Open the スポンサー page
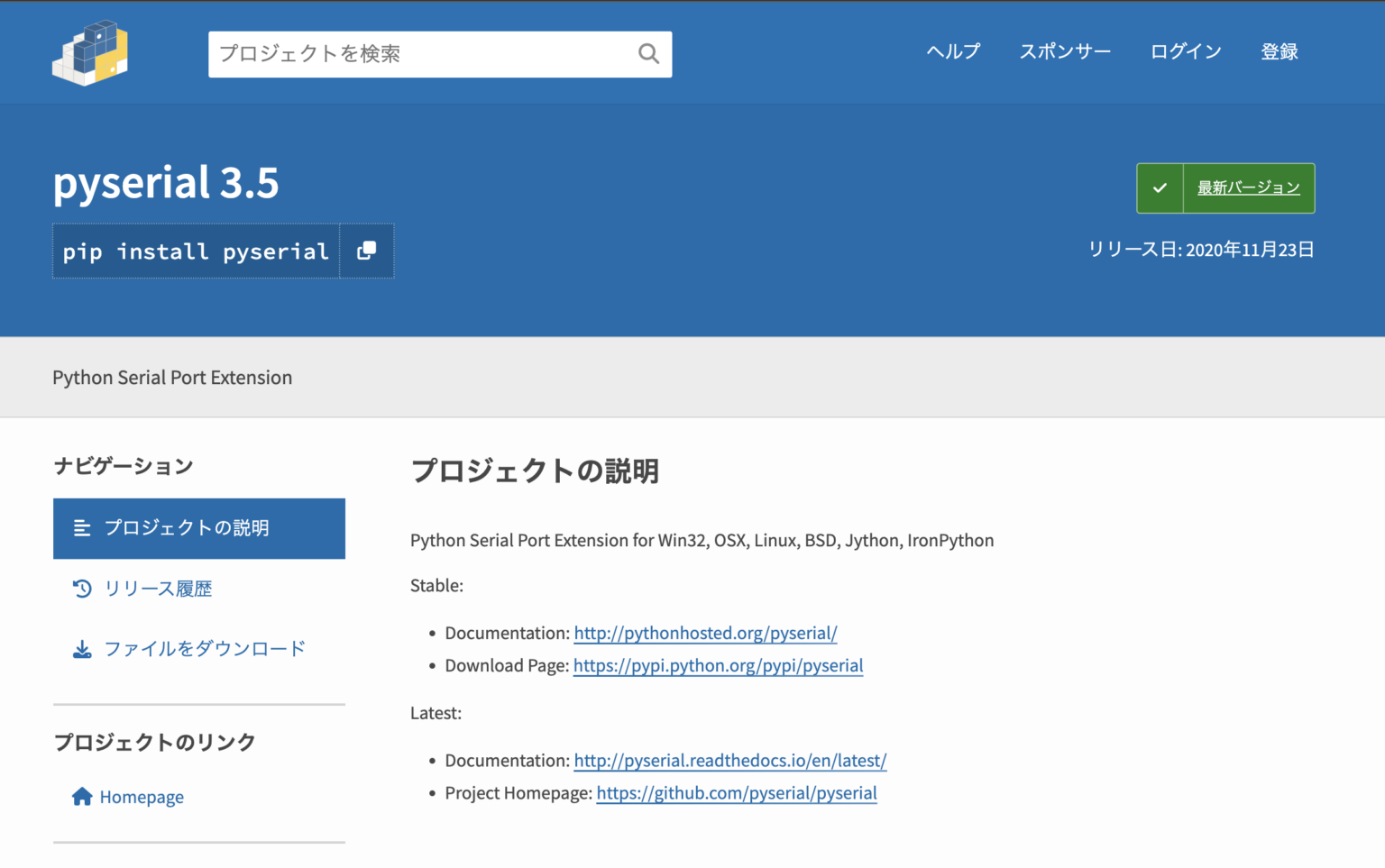This screenshot has height=868, width=1385. 1065,52
